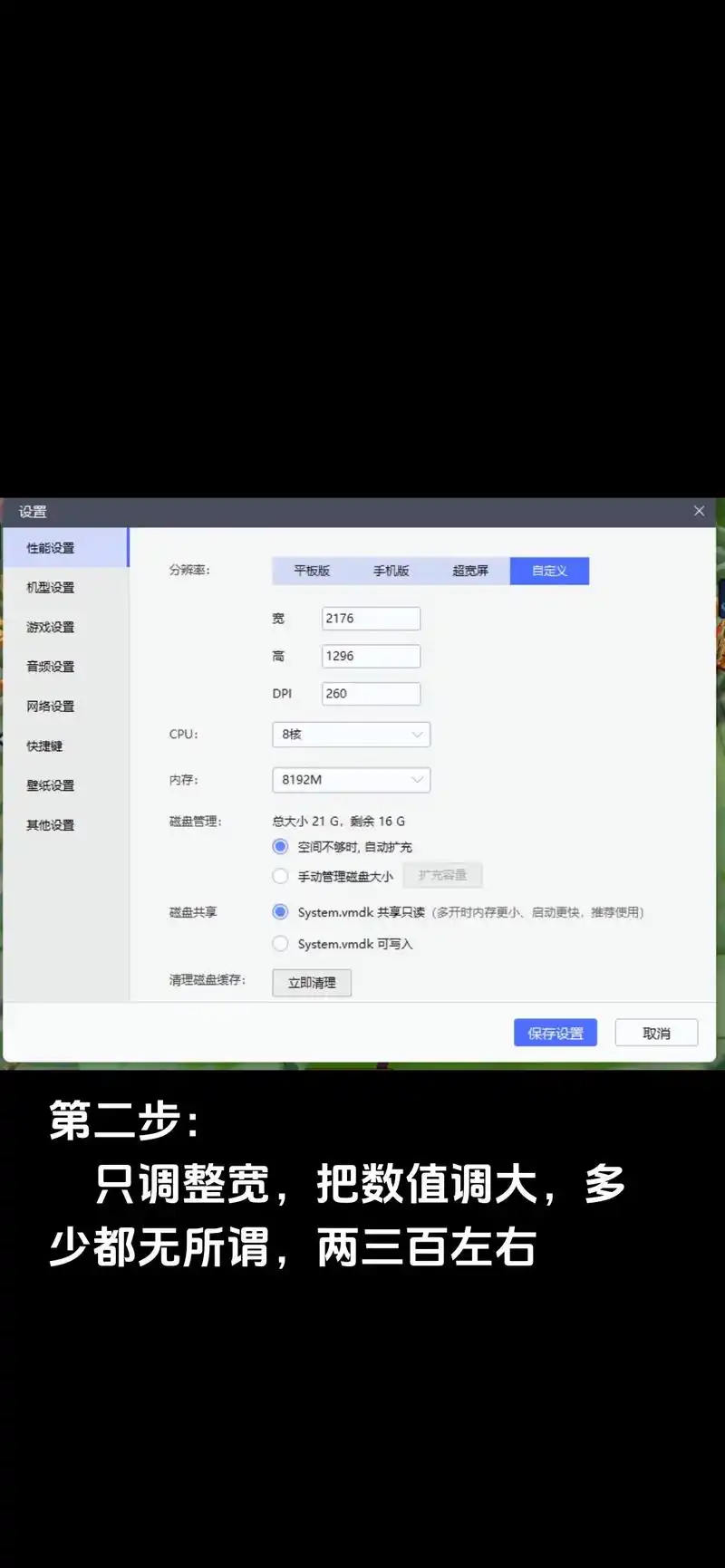The height and width of the screenshot is (1568, 725).
Task: Open 机型设置 in the sidebar
Action: (x=51, y=588)
